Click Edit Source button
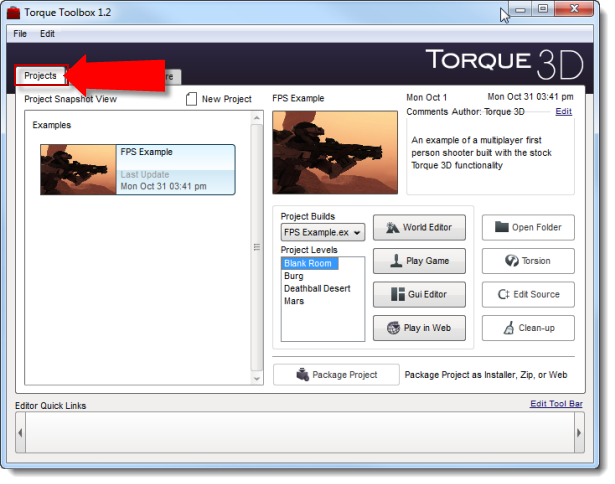Image resolution: width=615 pixels, height=484 pixels. [528, 294]
